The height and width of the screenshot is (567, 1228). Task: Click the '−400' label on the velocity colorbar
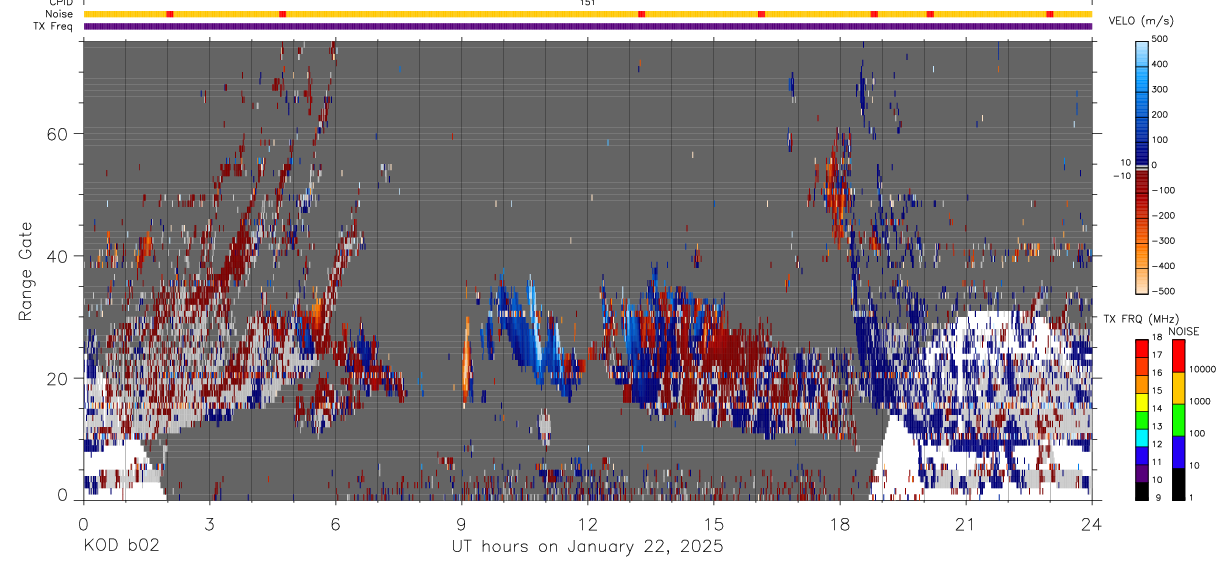click(x=1164, y=266)
